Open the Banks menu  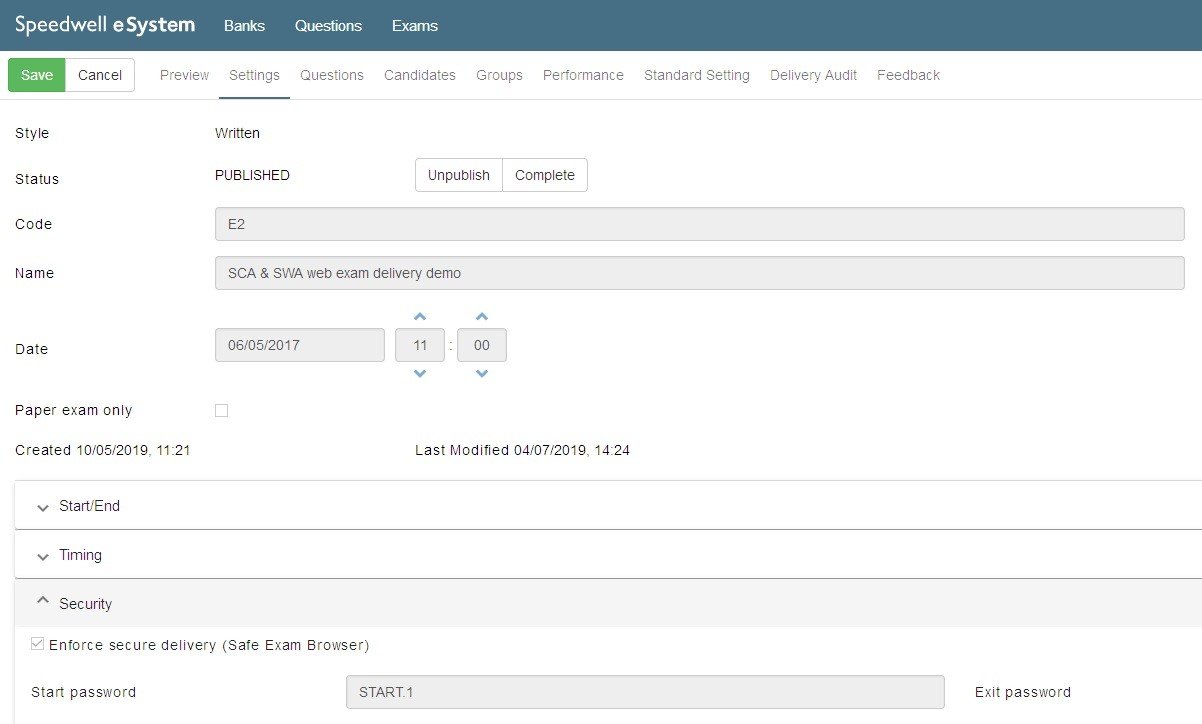(244, 26)
